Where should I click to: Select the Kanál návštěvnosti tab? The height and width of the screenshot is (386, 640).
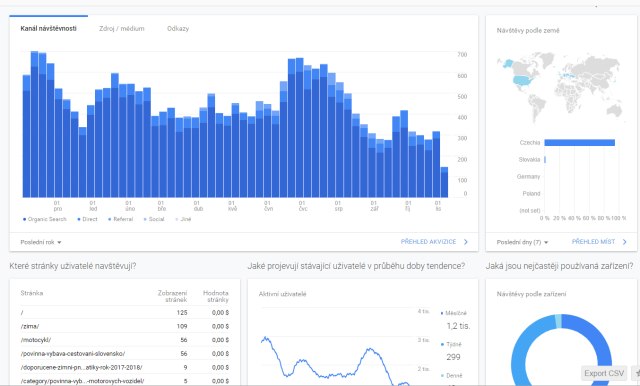pyautogui.click(x=49, y=29)
